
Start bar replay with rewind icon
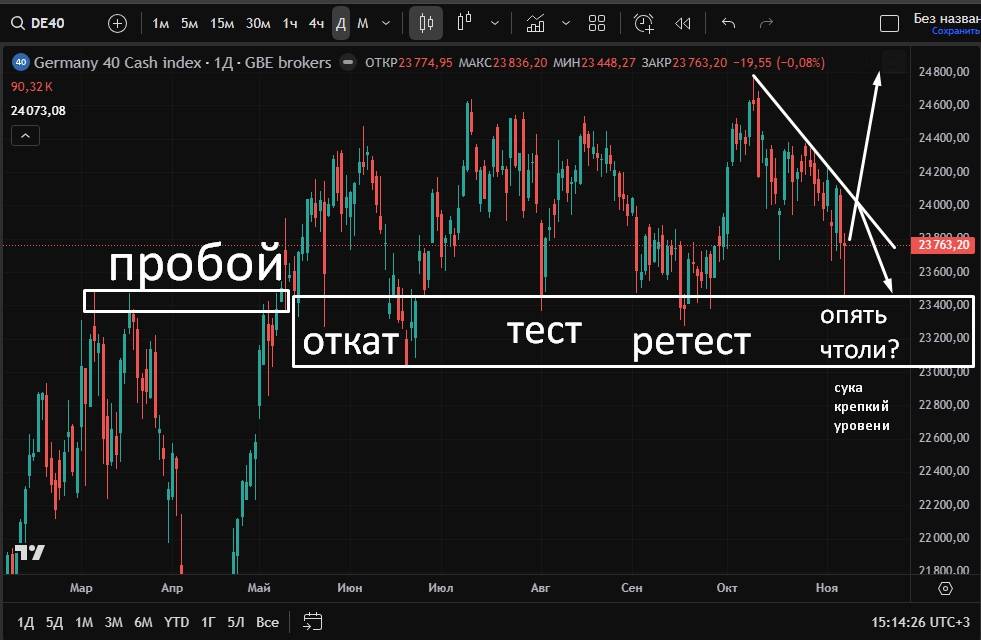[x=683, y=23]
